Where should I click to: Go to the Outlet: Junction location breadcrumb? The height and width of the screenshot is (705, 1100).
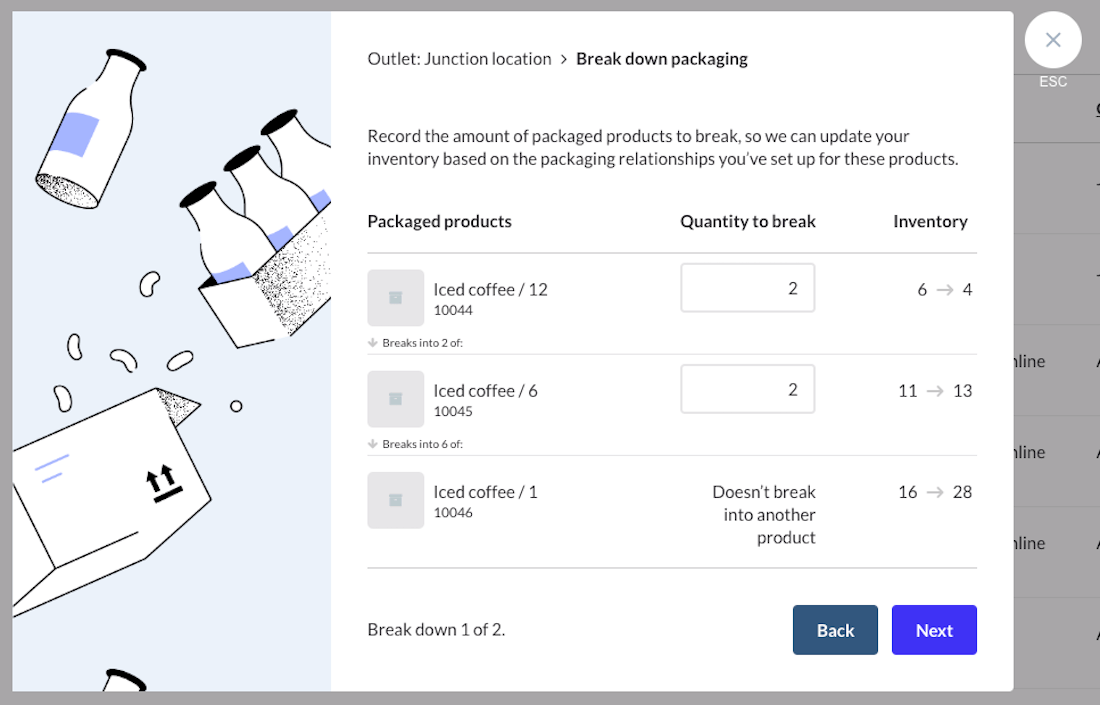(459, 59)
